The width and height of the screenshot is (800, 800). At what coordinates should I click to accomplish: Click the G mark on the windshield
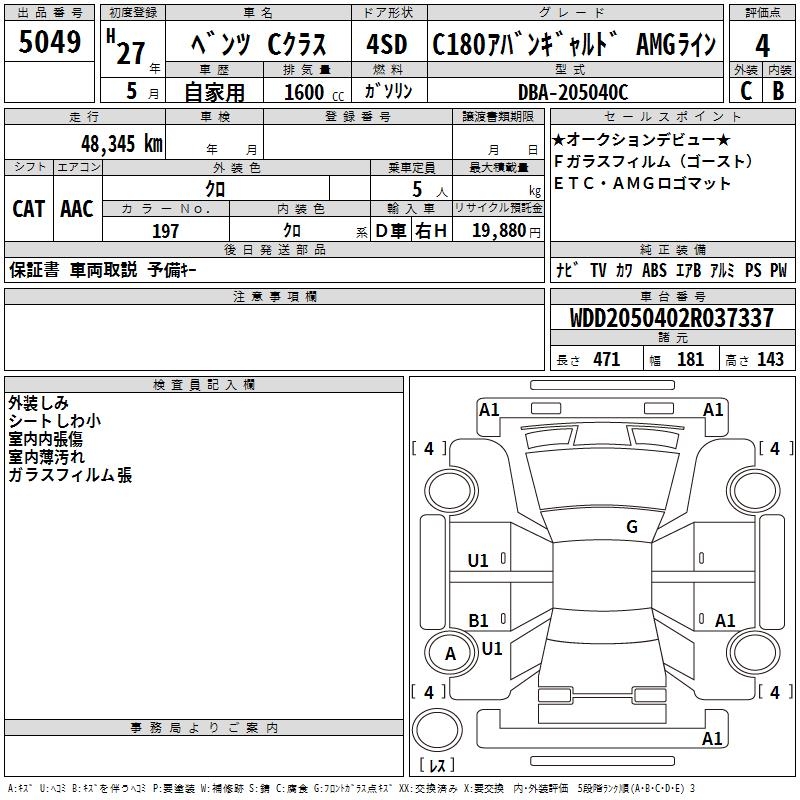pos(632,527)
